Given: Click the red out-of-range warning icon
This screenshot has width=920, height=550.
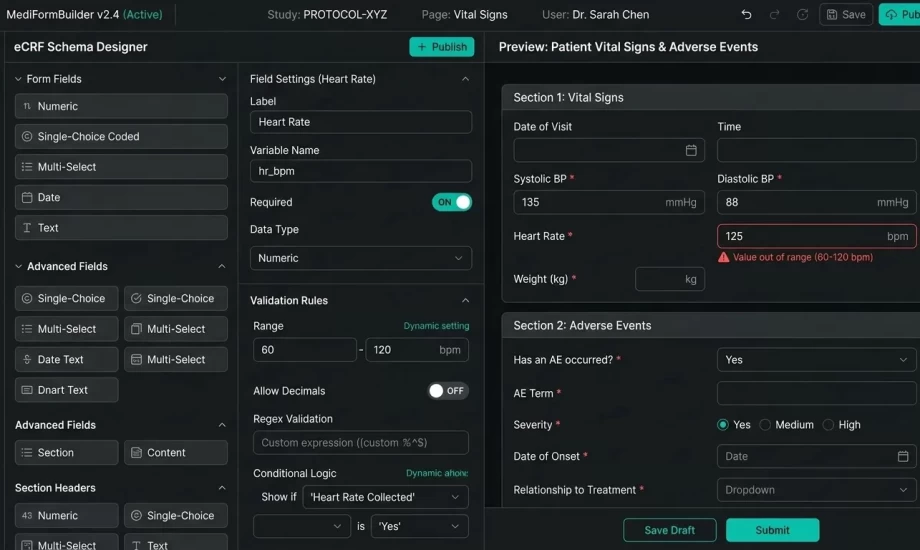Looking at the screenshot, I should pos(723,257).
